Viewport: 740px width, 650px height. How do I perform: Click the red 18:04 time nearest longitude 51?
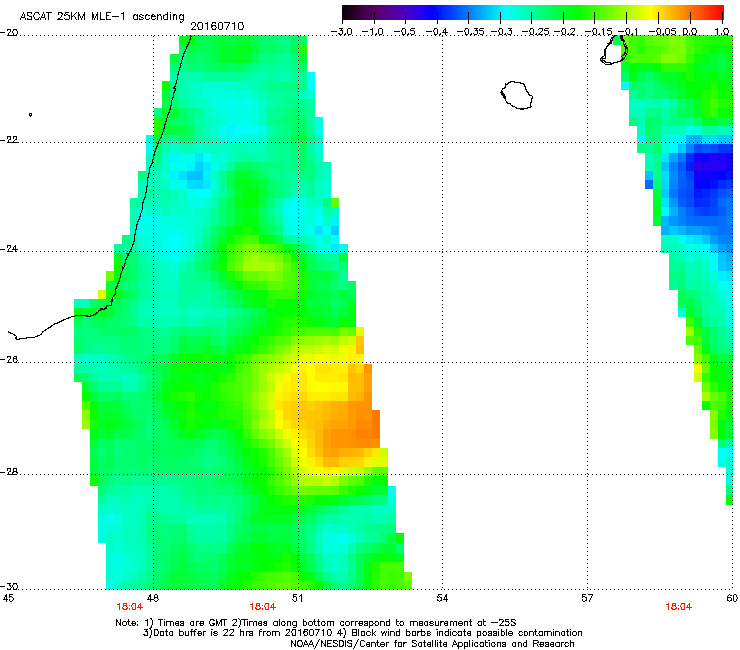pyautogui.click(x=263, y=607)
